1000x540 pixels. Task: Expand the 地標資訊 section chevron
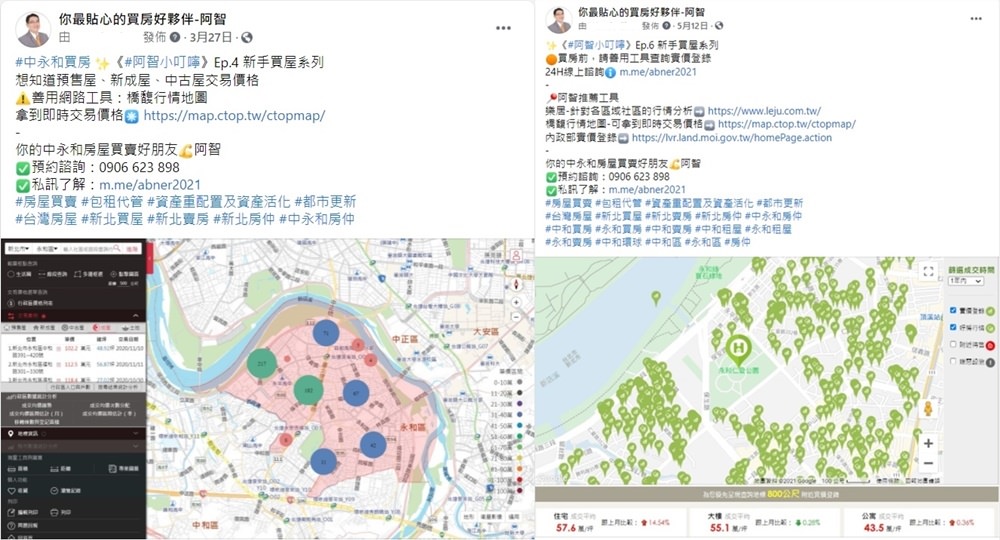pyautogui.click(x=135, y=434)
